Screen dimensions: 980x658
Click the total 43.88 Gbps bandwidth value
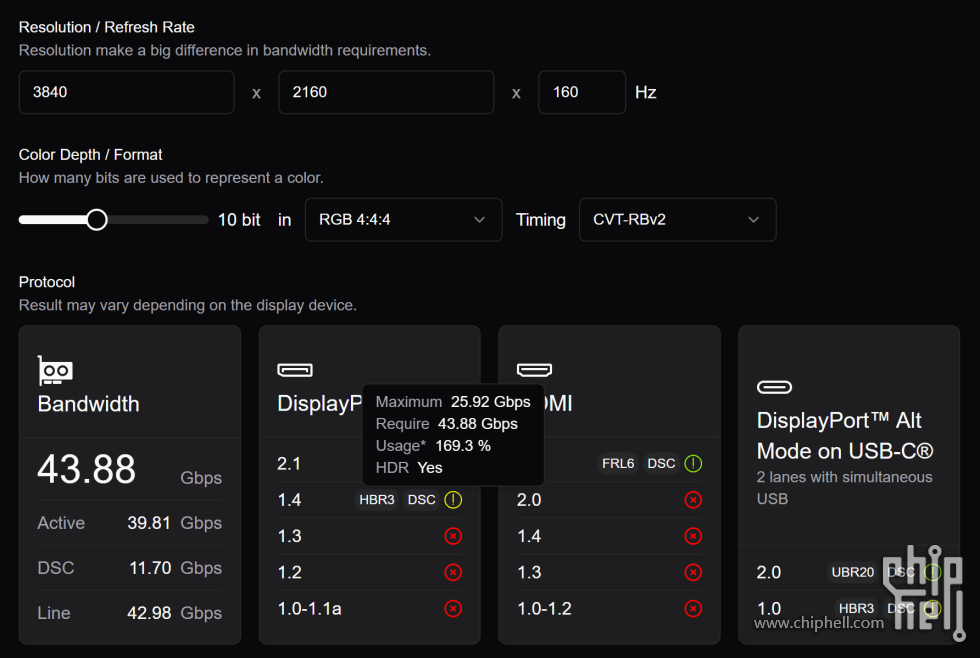pyautogui.click(x=86, y=469)
